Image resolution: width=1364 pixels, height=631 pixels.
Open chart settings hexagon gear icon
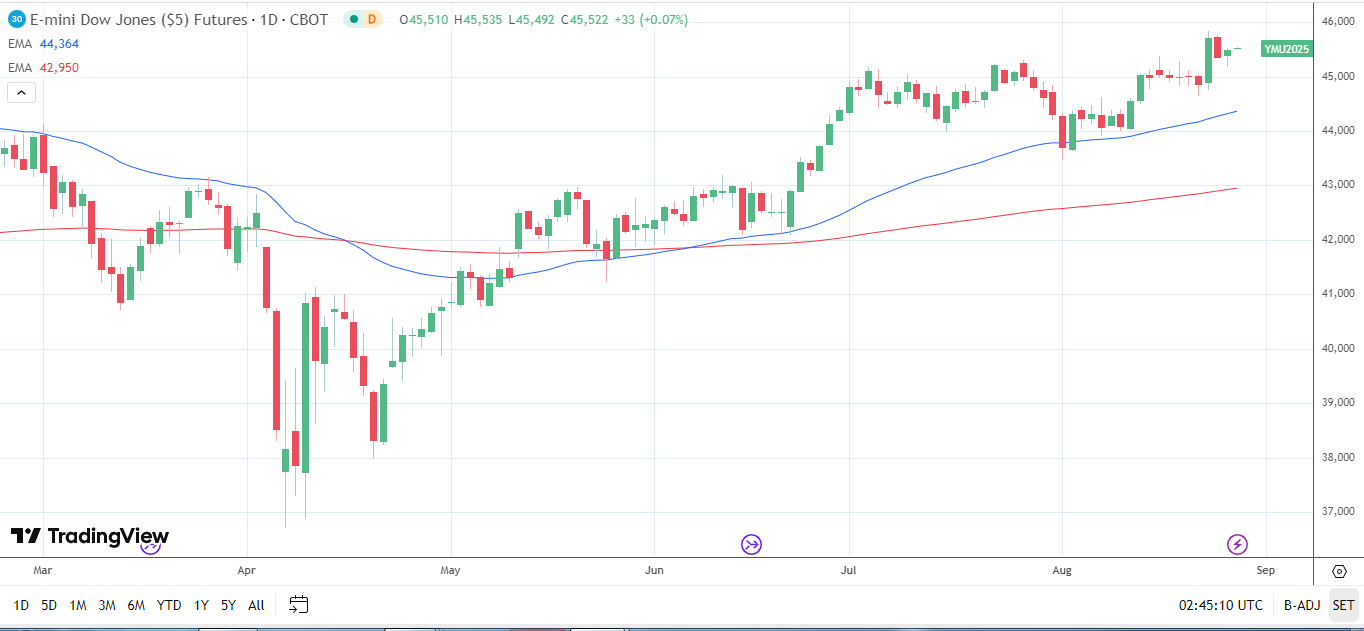pos(1339,571)
